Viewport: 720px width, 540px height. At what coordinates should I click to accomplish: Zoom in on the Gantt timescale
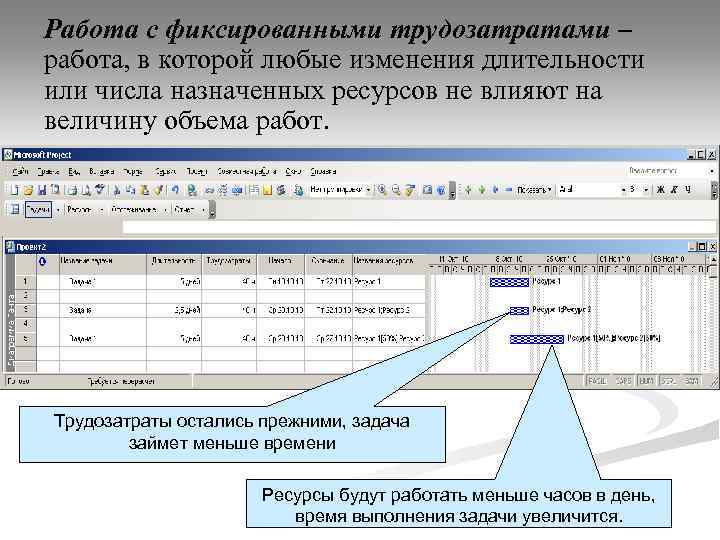coord(382,190)
